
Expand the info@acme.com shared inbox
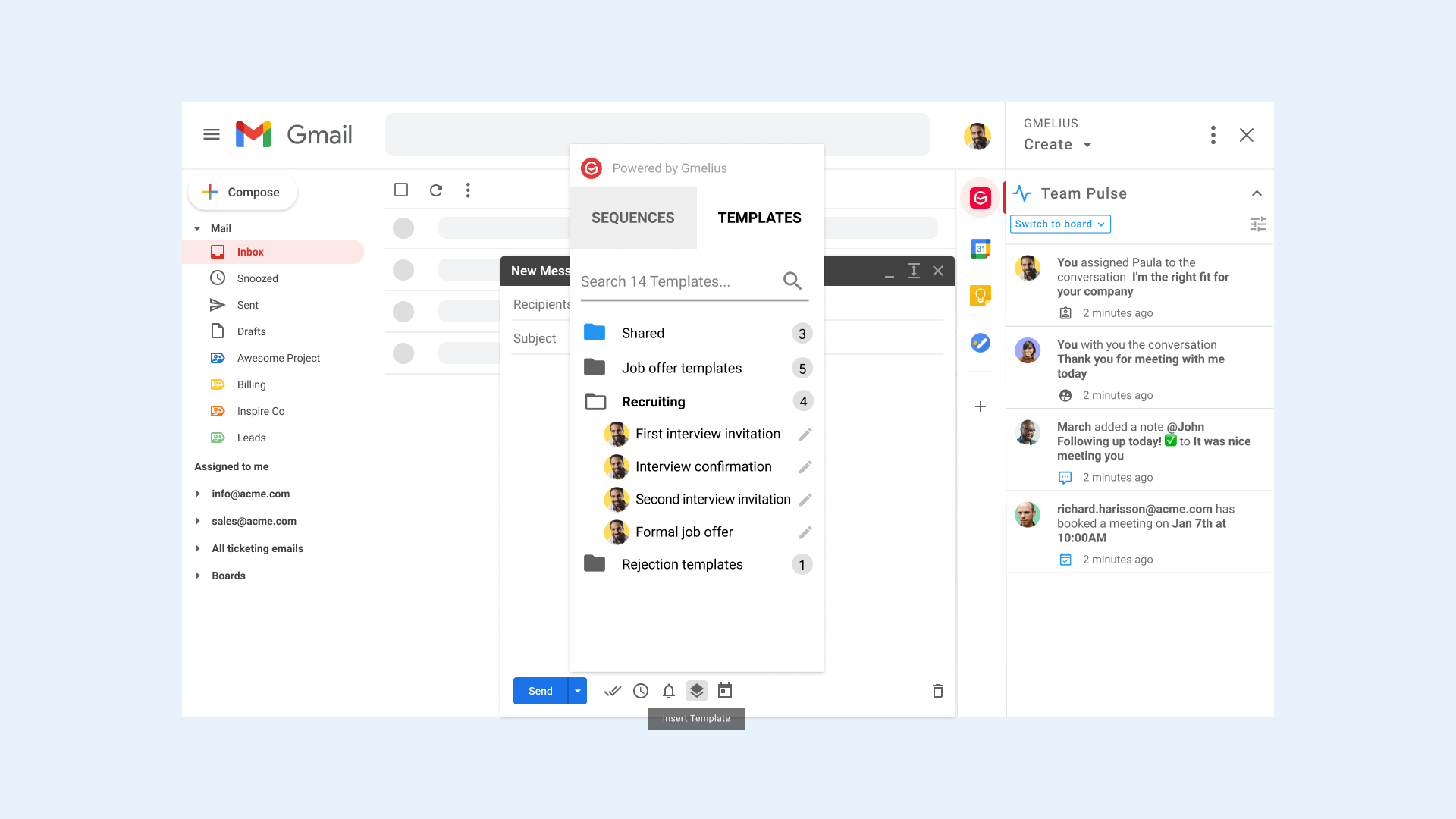(198, 494)
